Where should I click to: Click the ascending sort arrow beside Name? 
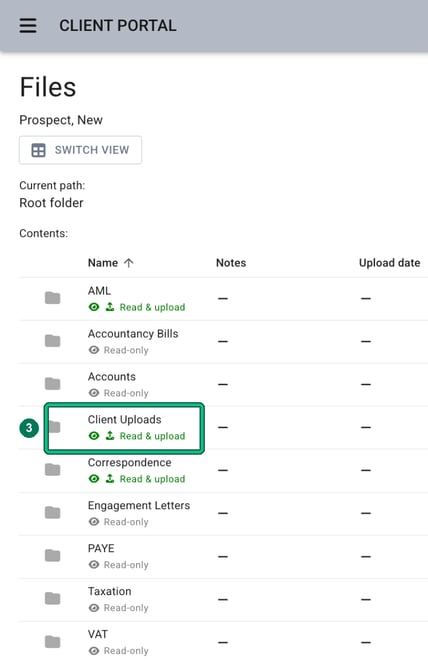point(129,263)
